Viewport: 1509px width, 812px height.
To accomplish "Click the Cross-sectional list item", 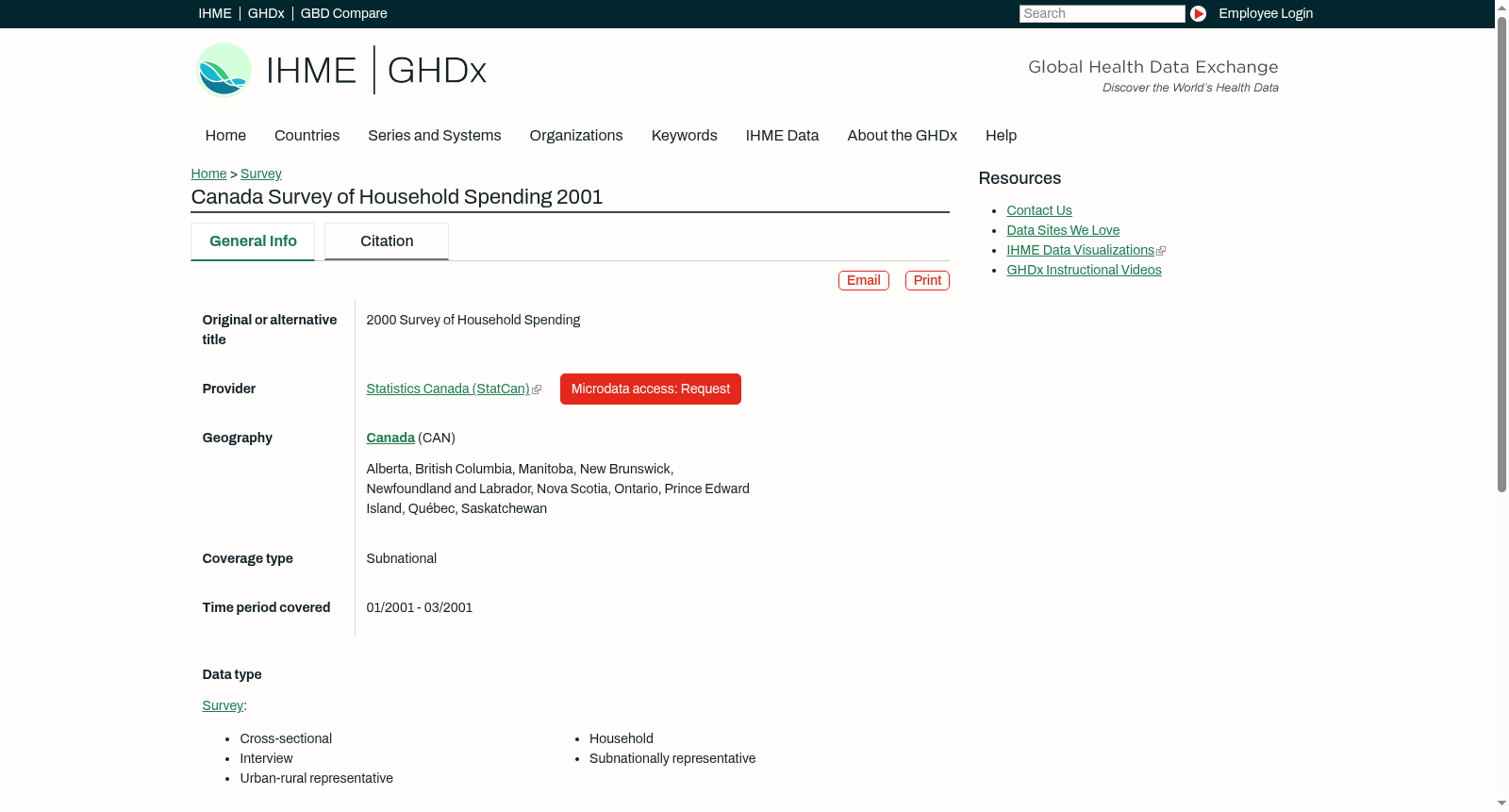I will [x=286, y=738].
